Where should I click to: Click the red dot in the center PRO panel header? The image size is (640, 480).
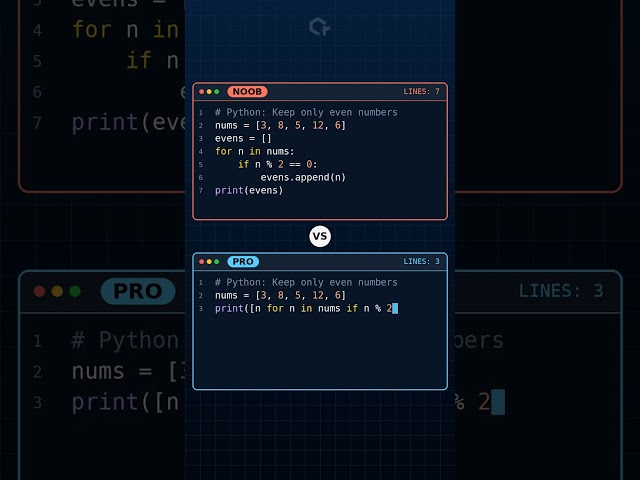click(x=202, y=262)
